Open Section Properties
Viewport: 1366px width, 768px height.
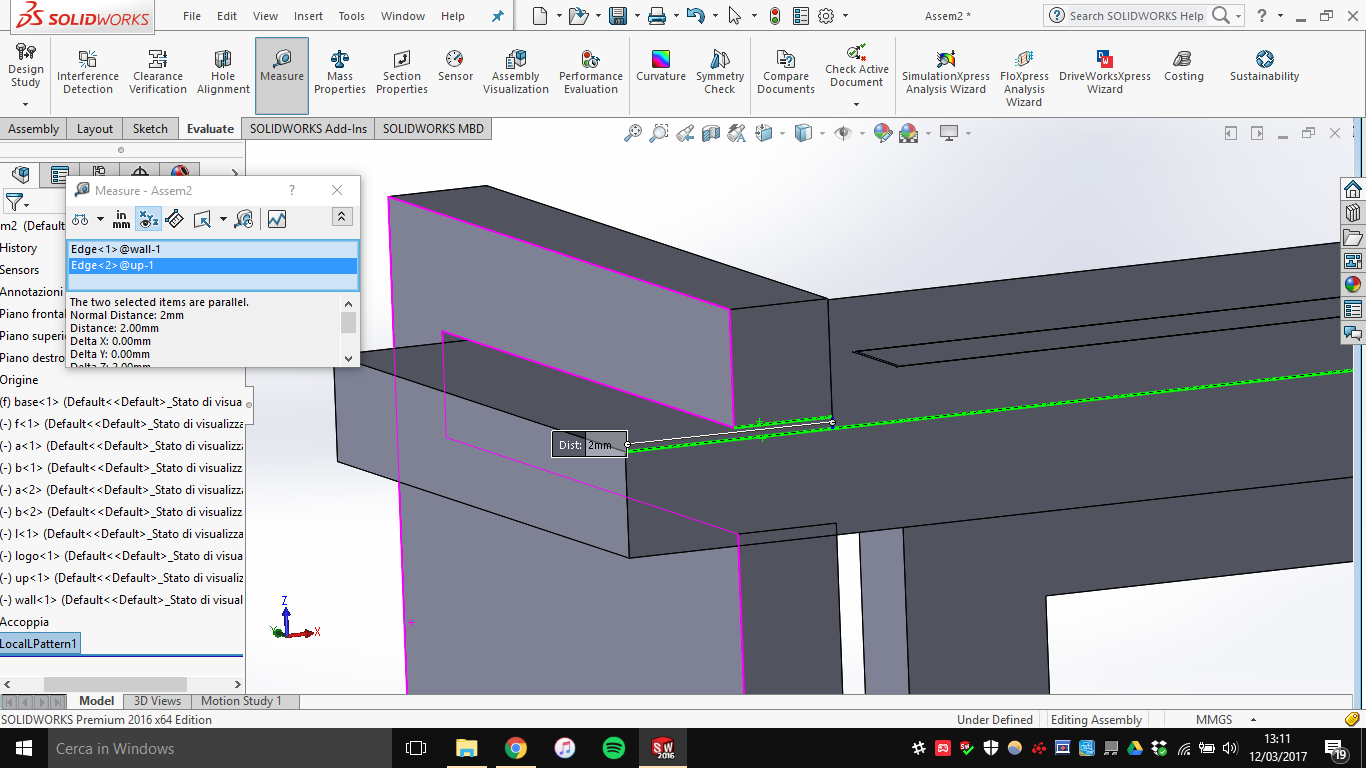pos(402,72)
